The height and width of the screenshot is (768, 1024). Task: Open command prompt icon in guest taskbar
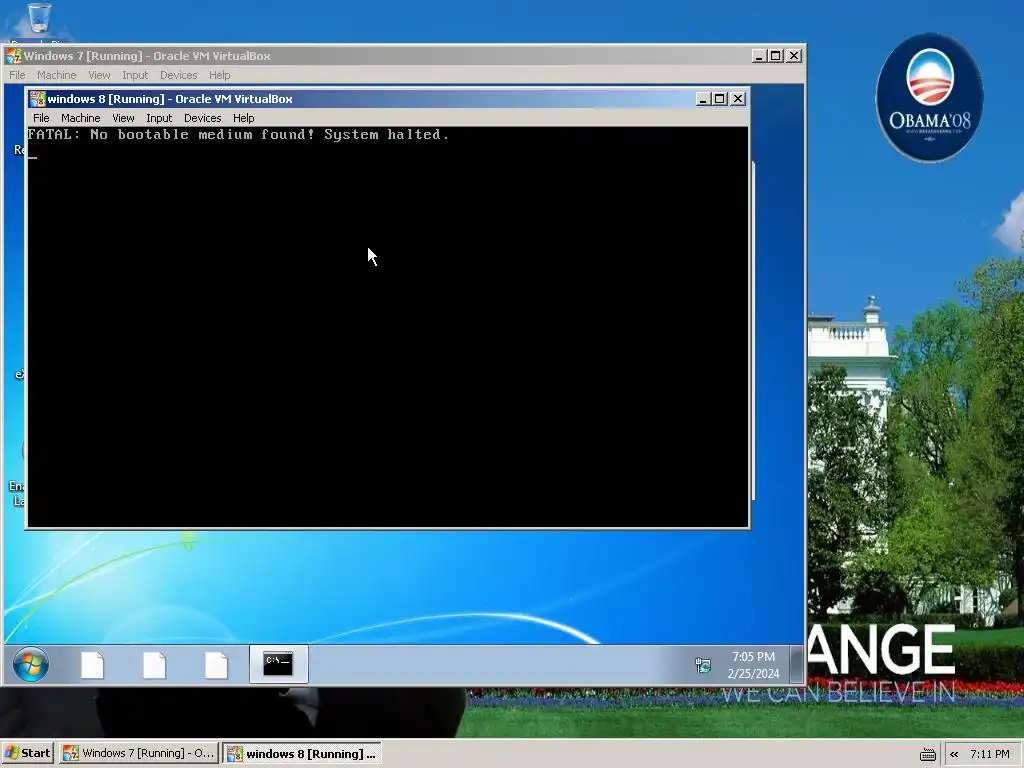click(x=278, y=664)
